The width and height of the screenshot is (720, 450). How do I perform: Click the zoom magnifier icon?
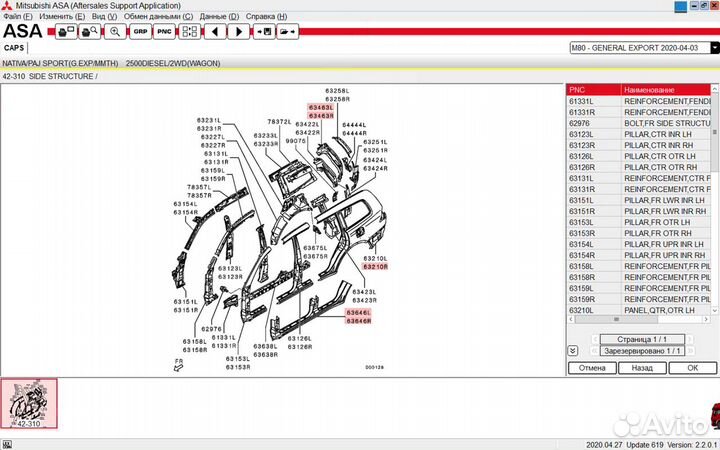click(x=115, y=32)
